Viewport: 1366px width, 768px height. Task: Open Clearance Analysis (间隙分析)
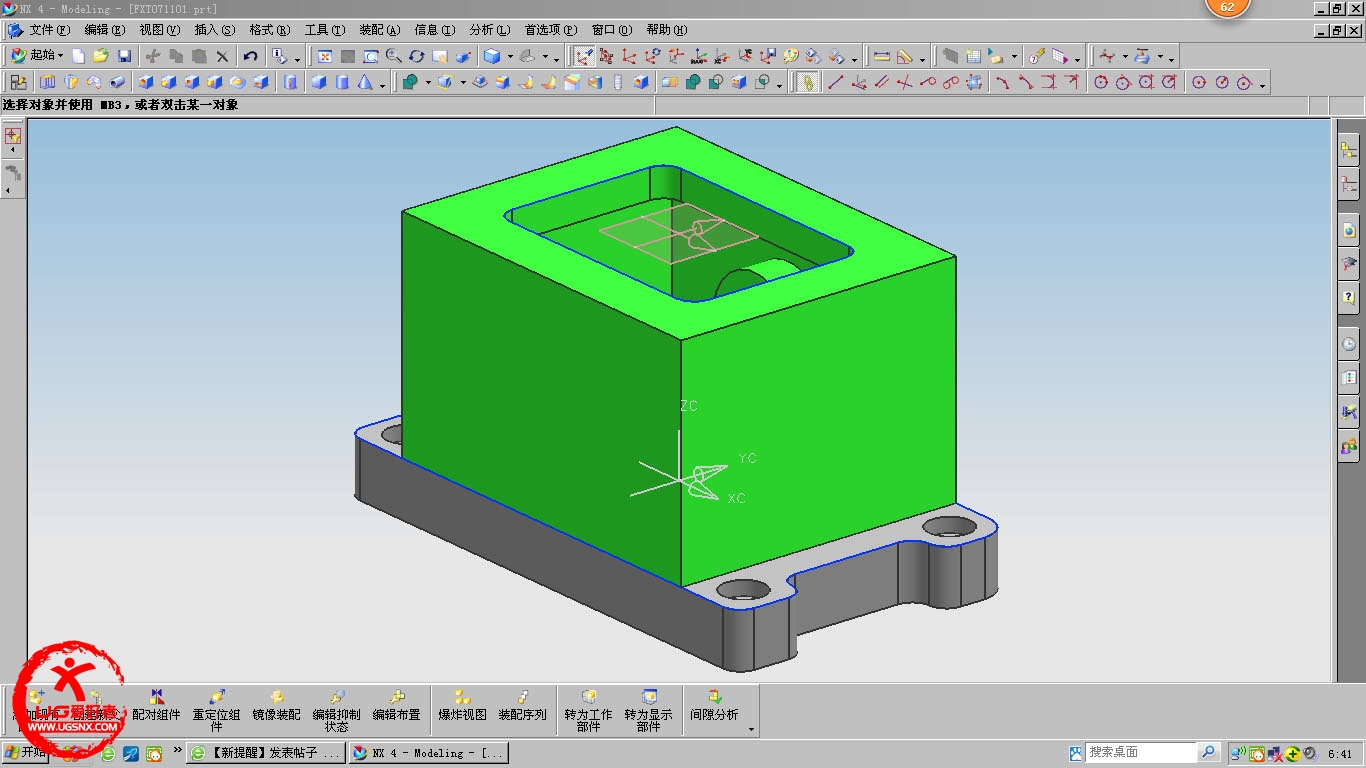(x=714, y=706)
